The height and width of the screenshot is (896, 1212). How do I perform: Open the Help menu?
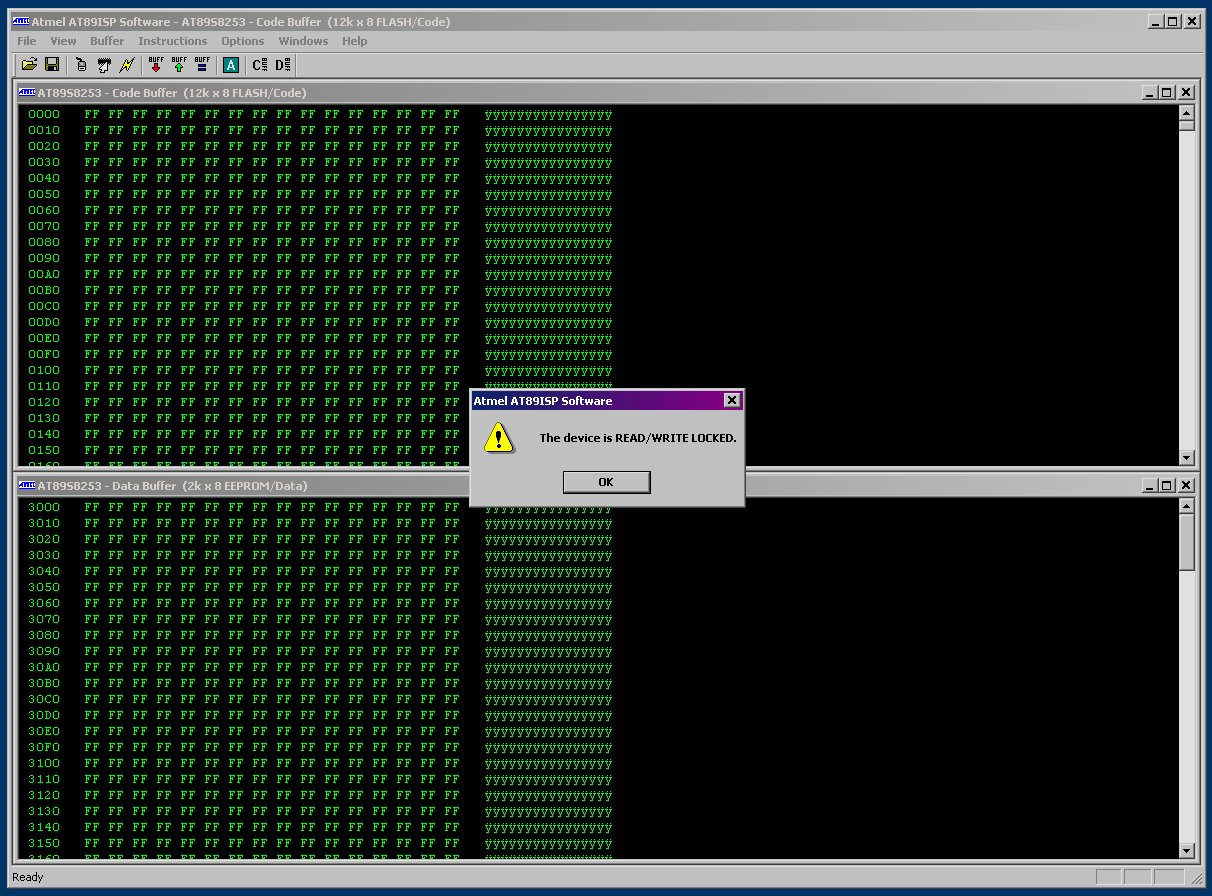(x=354, y=41)
